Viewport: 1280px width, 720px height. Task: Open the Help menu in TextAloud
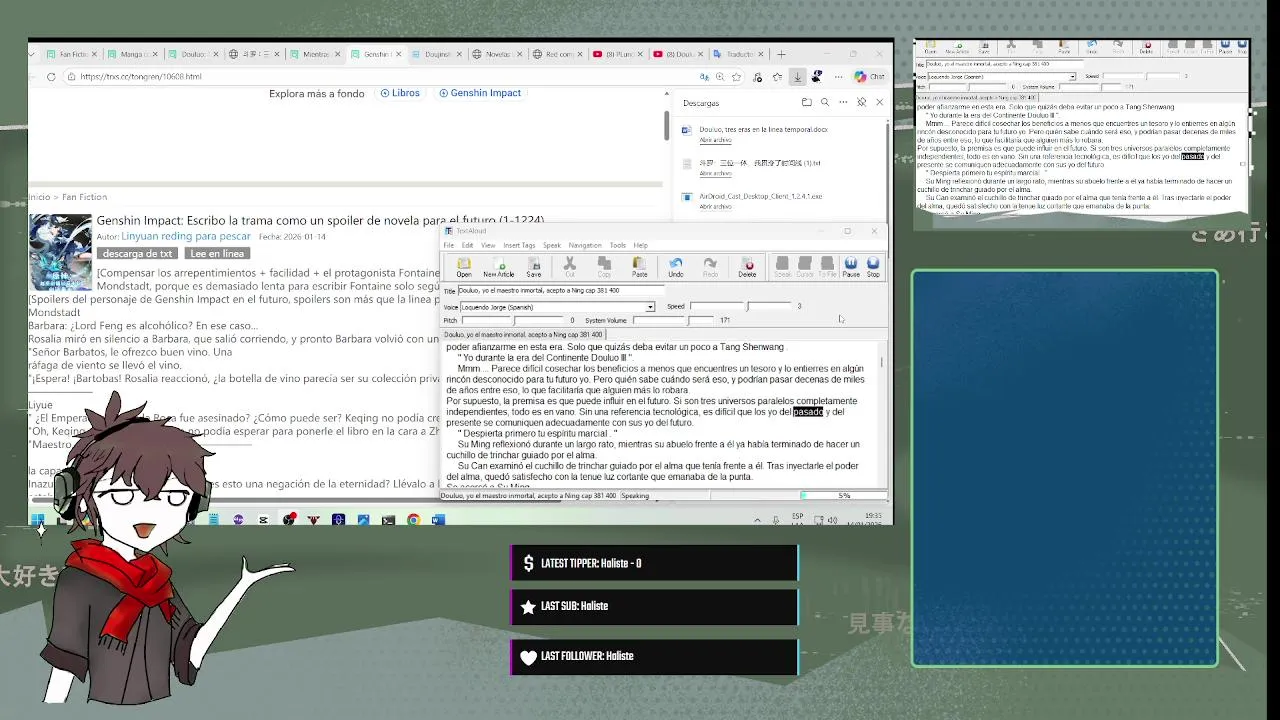pos(640,245)
